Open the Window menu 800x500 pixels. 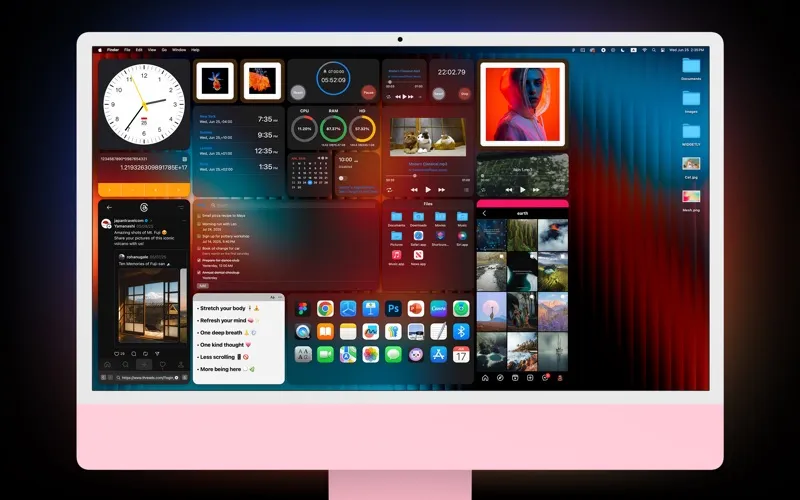tap(179, 50)
